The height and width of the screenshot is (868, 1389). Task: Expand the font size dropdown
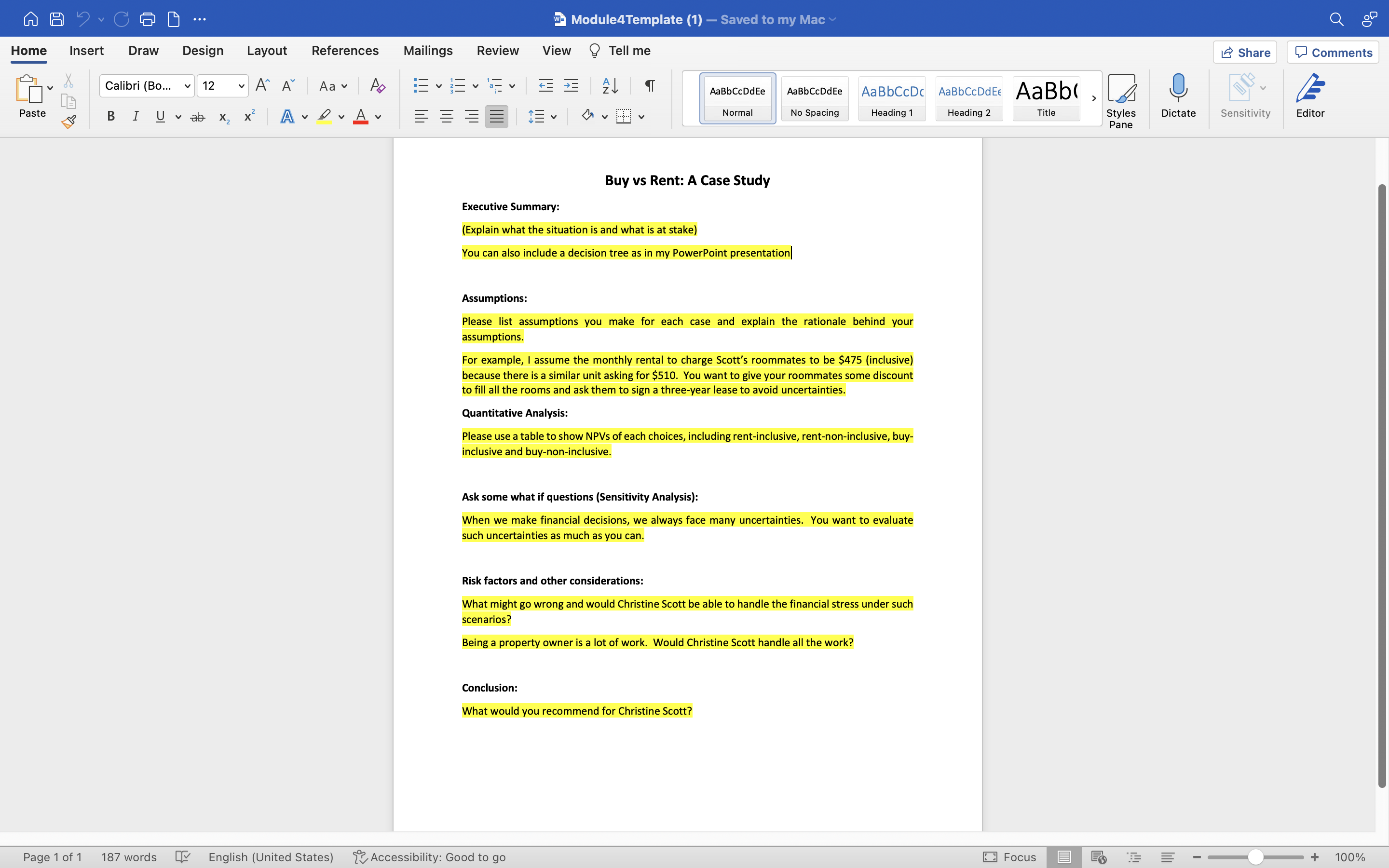point(242,86)
